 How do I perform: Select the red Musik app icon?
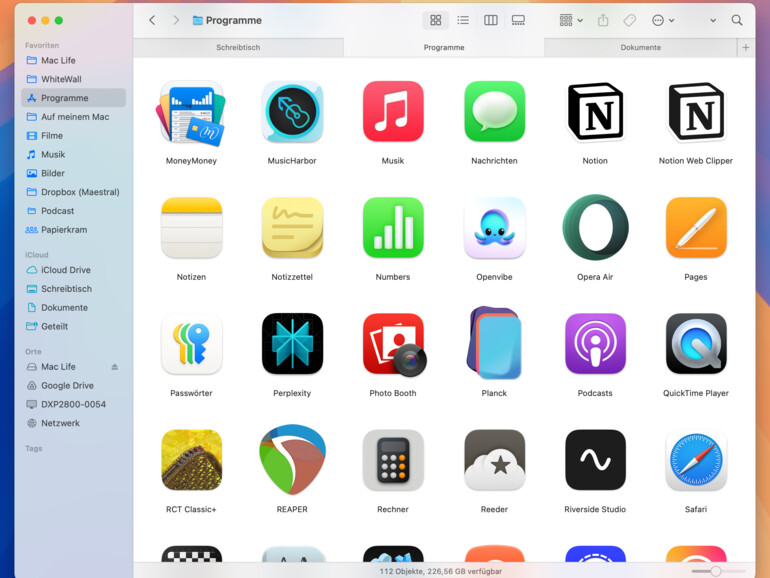pyautogui.click(x=393, y=111)
